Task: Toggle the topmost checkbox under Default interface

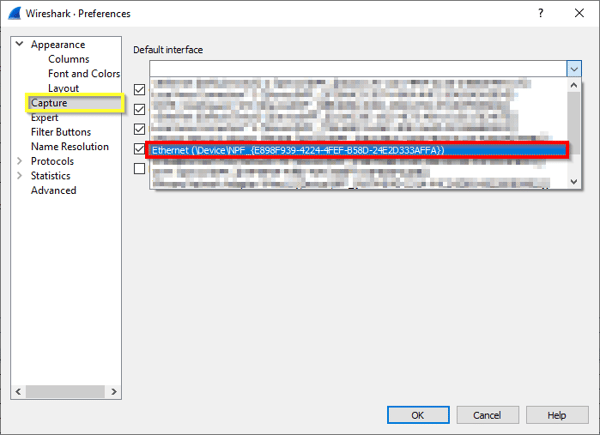Action: [x=140, y=89]
